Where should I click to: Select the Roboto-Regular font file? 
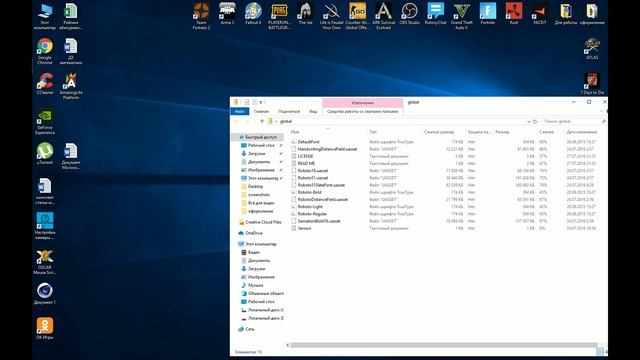[x=312, y=214]
